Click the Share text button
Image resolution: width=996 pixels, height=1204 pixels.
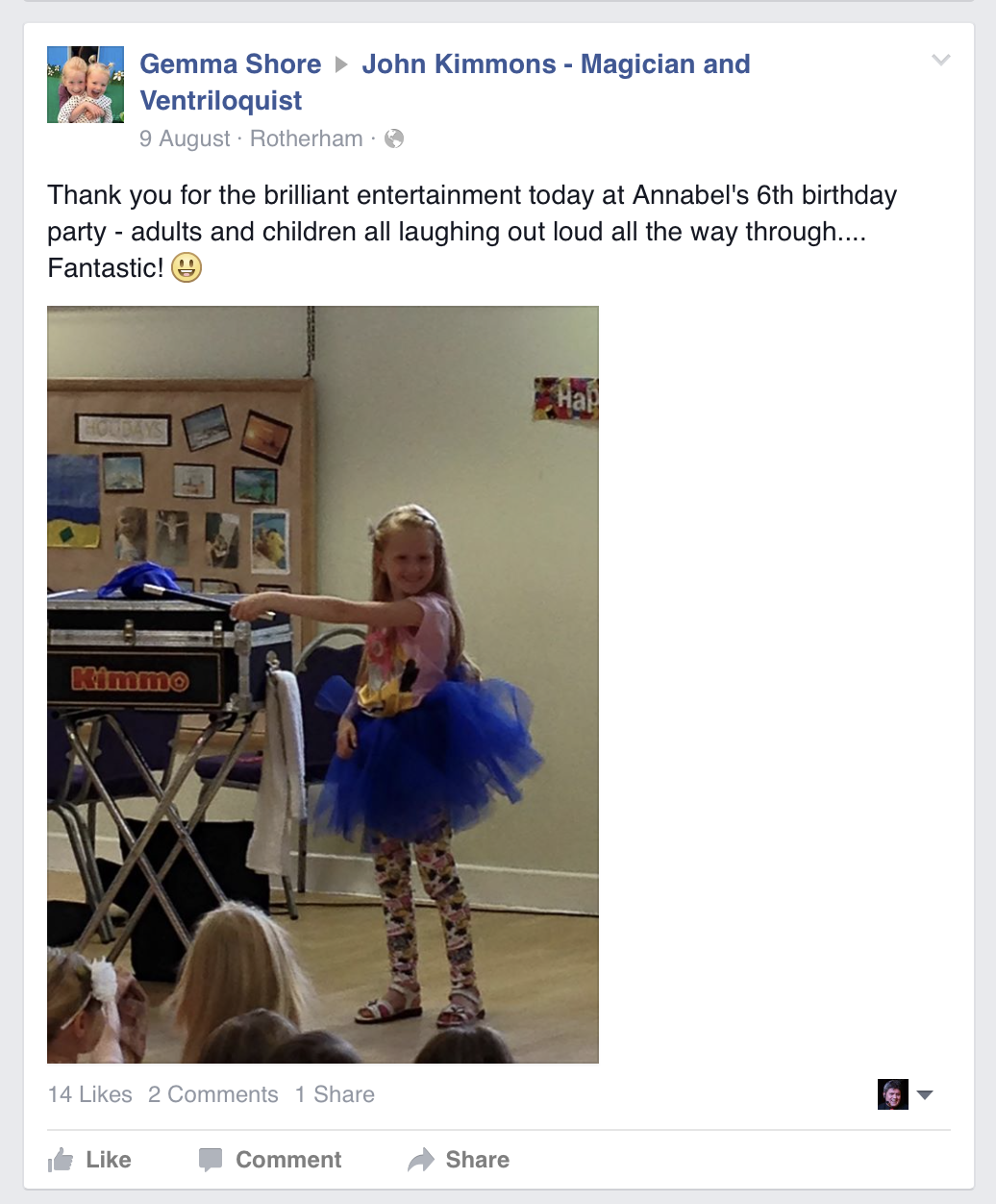pos(478,1160)
